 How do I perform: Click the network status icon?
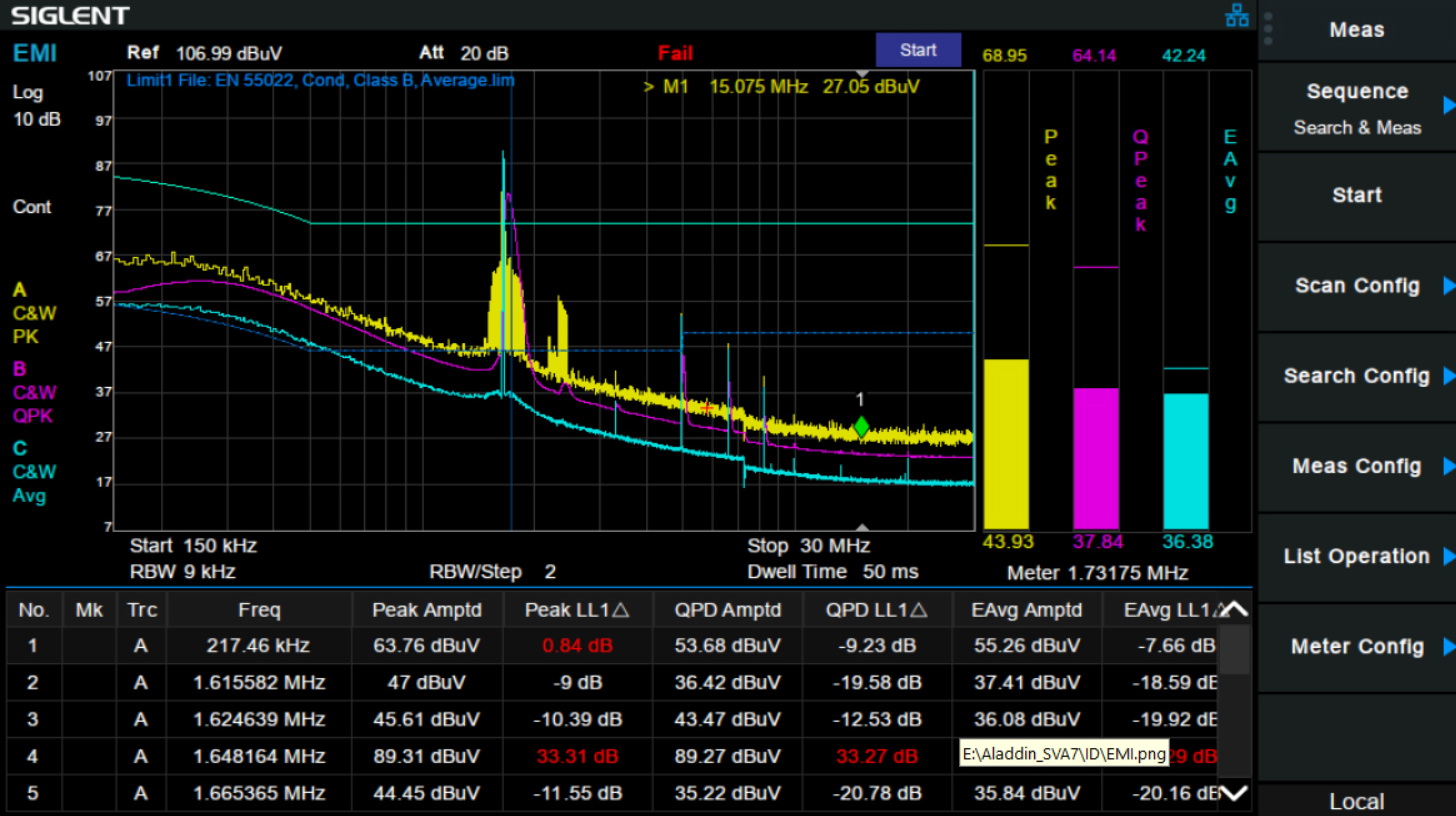1237,15
